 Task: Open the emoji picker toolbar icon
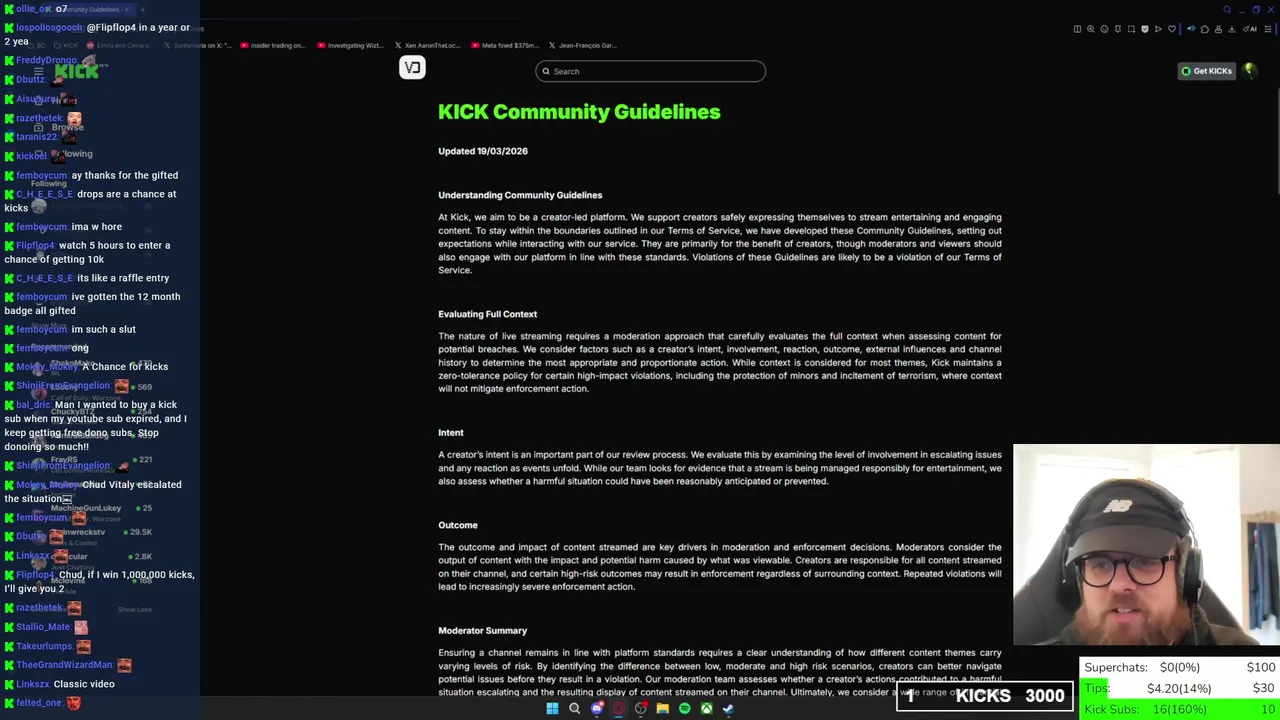tap(1104, 29)
